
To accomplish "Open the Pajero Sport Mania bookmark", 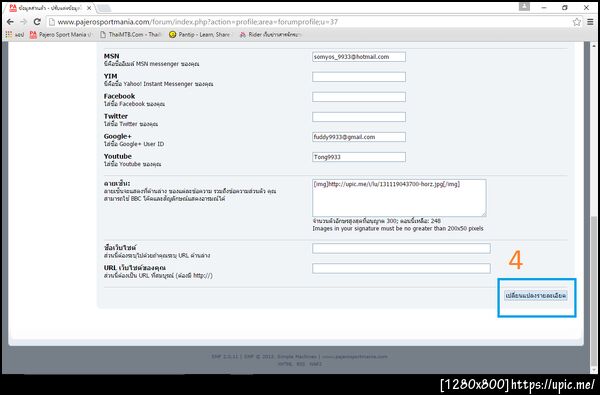I will (x=61, y=34).
